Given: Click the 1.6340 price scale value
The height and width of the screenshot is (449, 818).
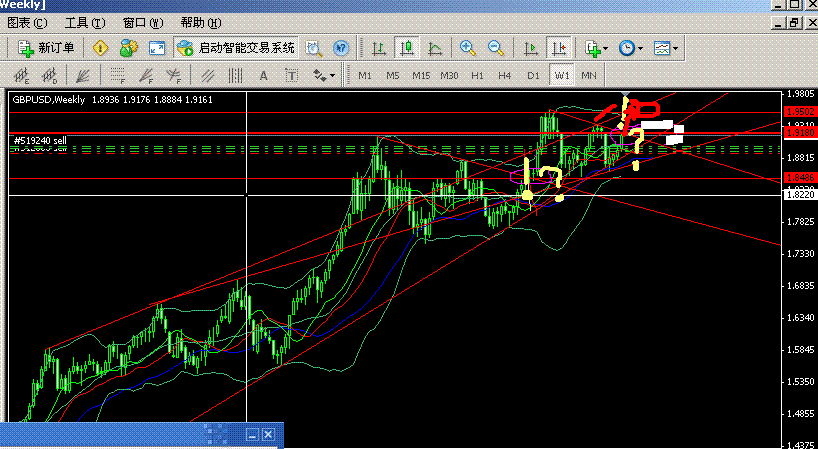Looking at the screenshot, I should (x=801, y=318).
